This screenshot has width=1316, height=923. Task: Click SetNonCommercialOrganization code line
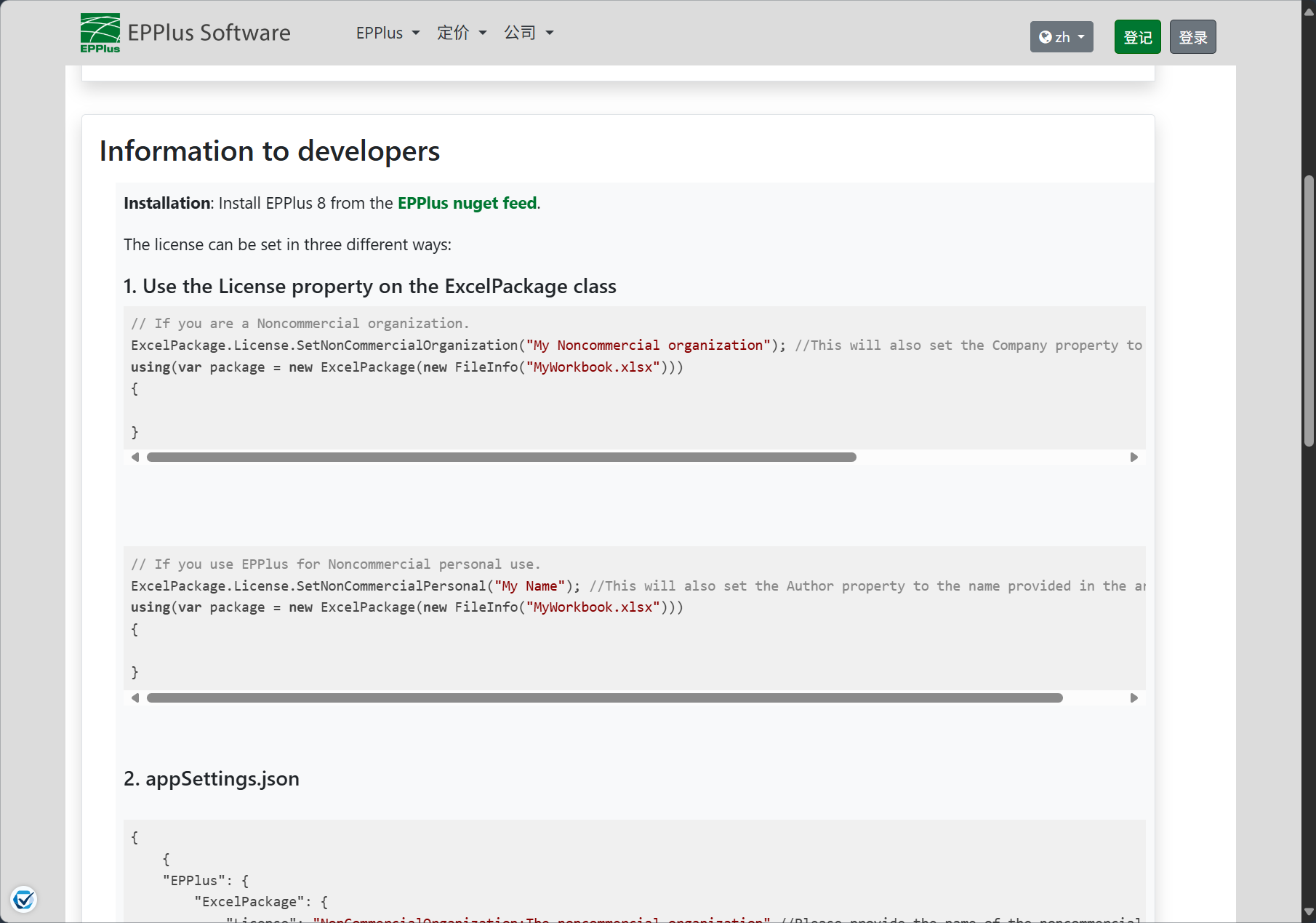636,345
